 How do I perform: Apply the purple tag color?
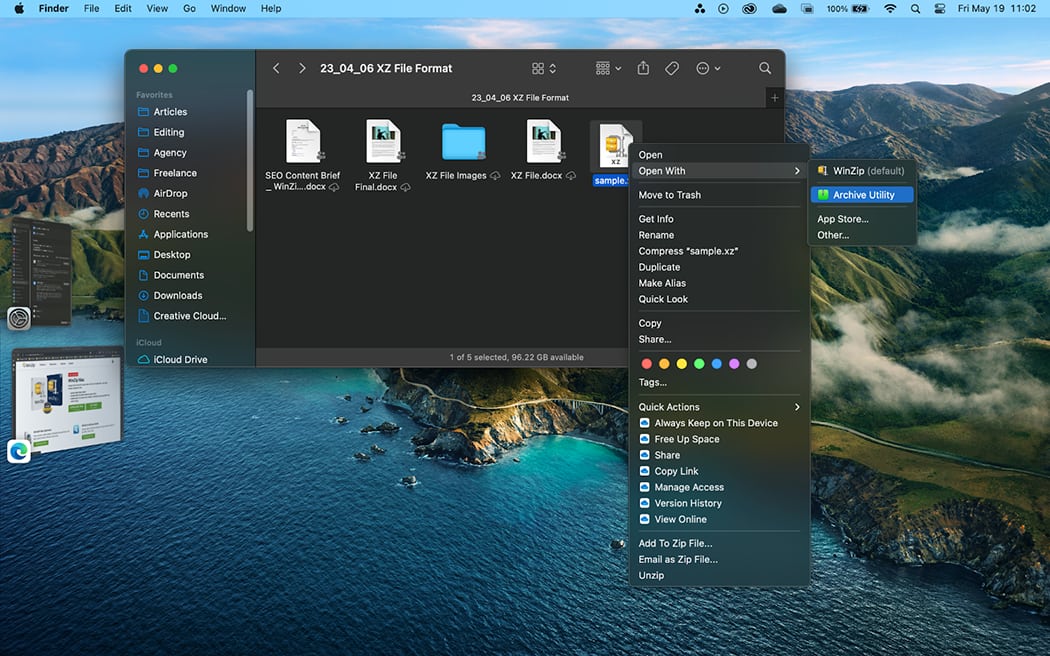(x=734, y=363)
